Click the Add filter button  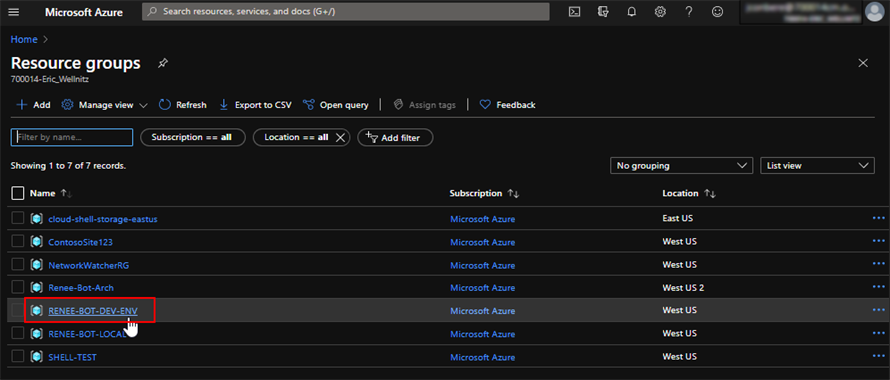tap(395, 137)
